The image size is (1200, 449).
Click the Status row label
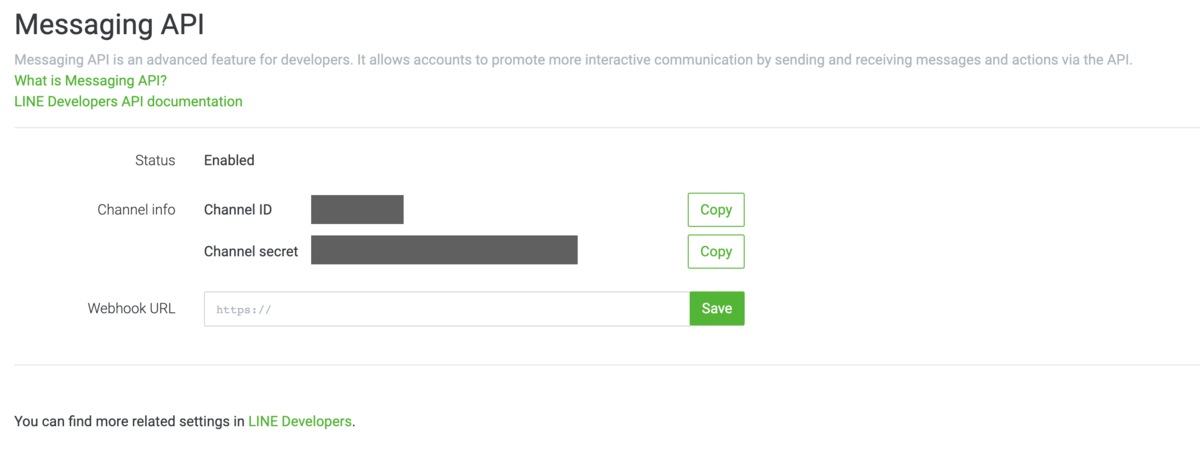click(155, 160)
